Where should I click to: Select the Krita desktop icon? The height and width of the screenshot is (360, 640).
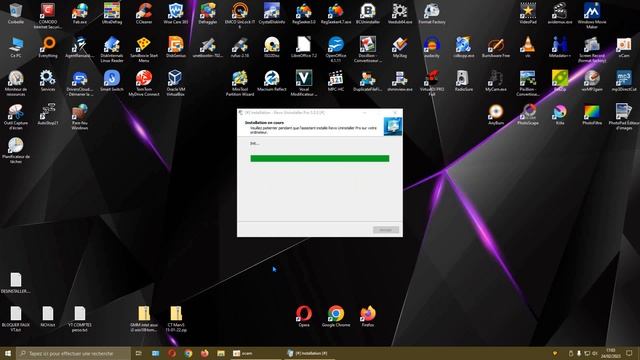(560, 114)
